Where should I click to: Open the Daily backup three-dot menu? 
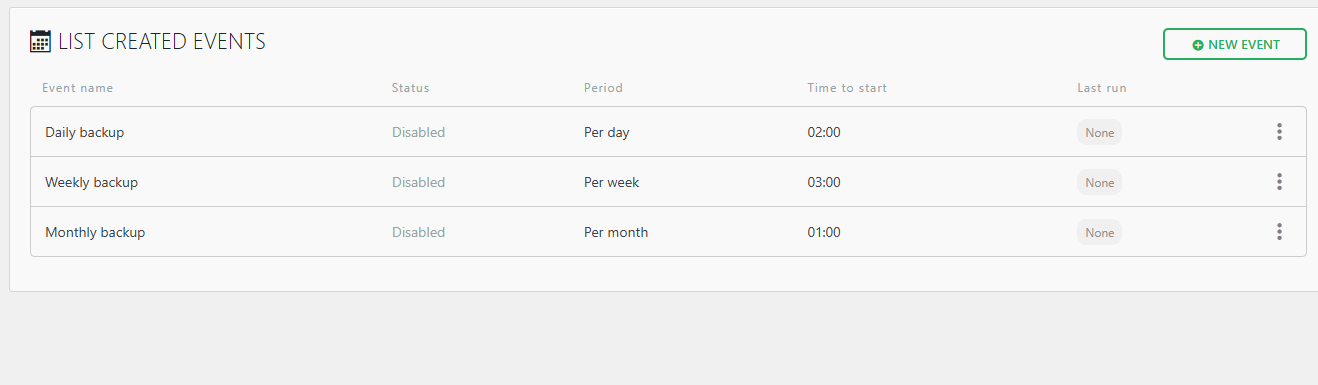point(1279,132)
